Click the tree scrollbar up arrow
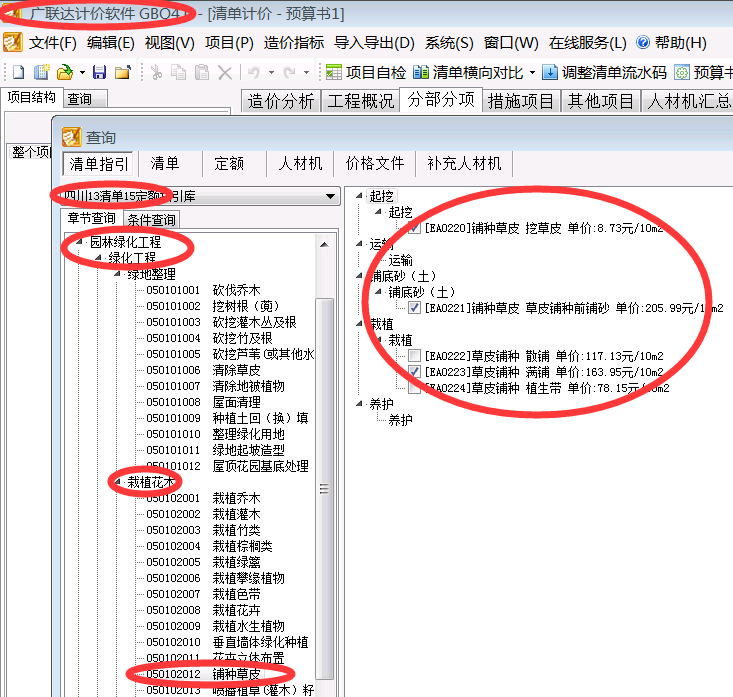Image resolution: width=733 pixels, height=697 pixels. [x=324, y=244]
